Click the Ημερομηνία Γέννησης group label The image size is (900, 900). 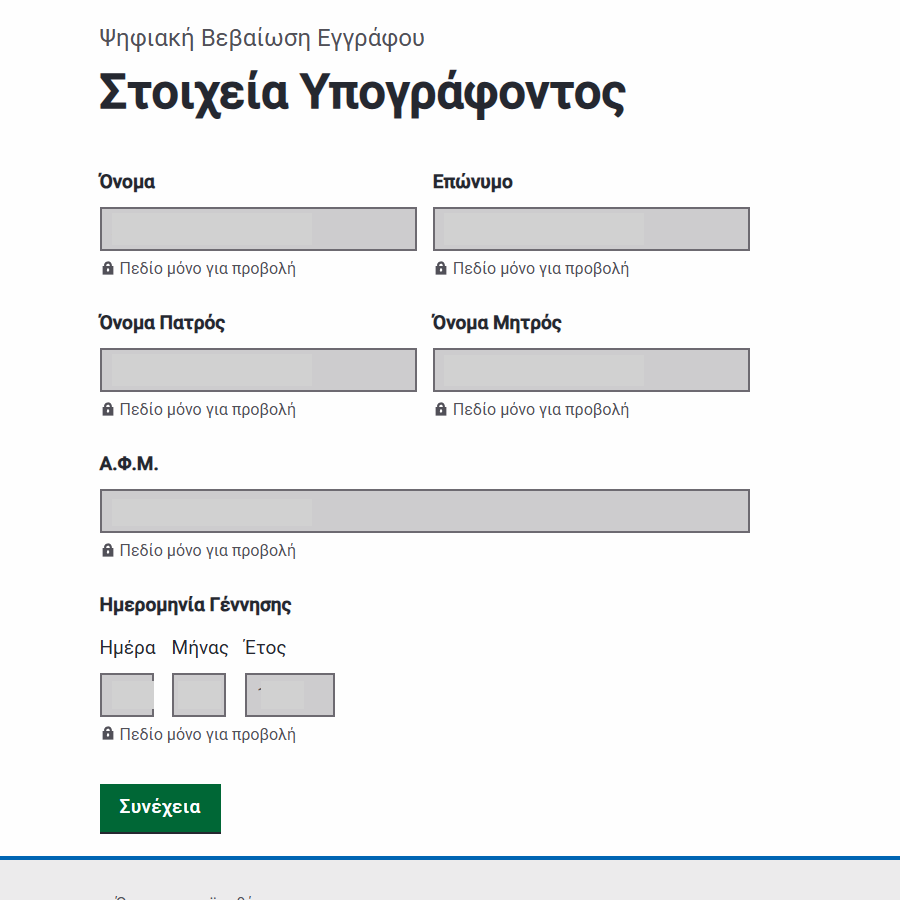pyautogui.click(x=195, y=604)
